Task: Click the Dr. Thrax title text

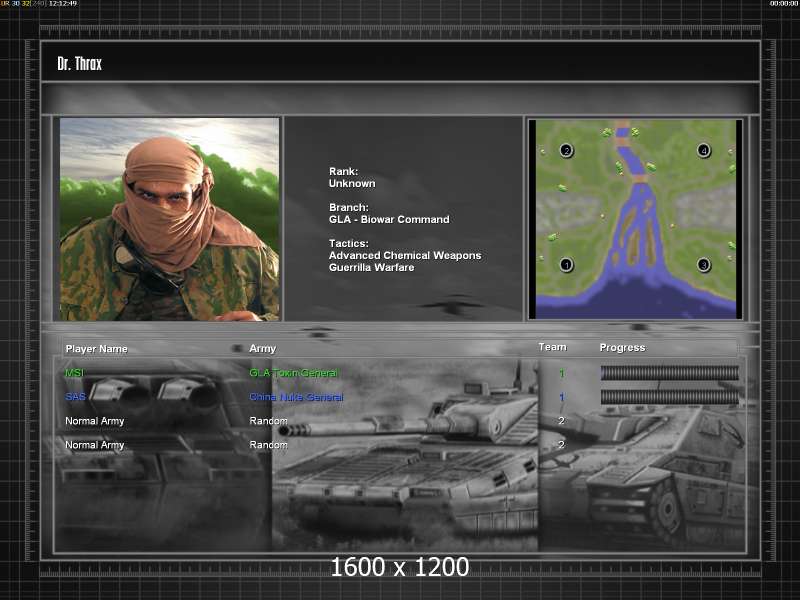Action: click(80, 64)
